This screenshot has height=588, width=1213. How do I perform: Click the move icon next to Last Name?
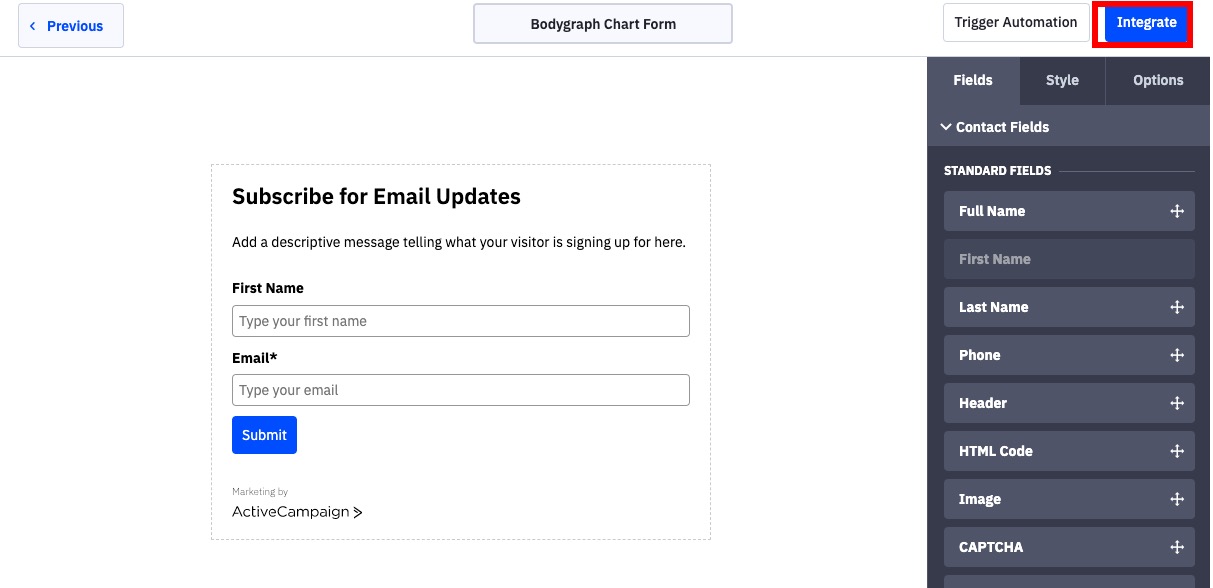point(1177,307)
